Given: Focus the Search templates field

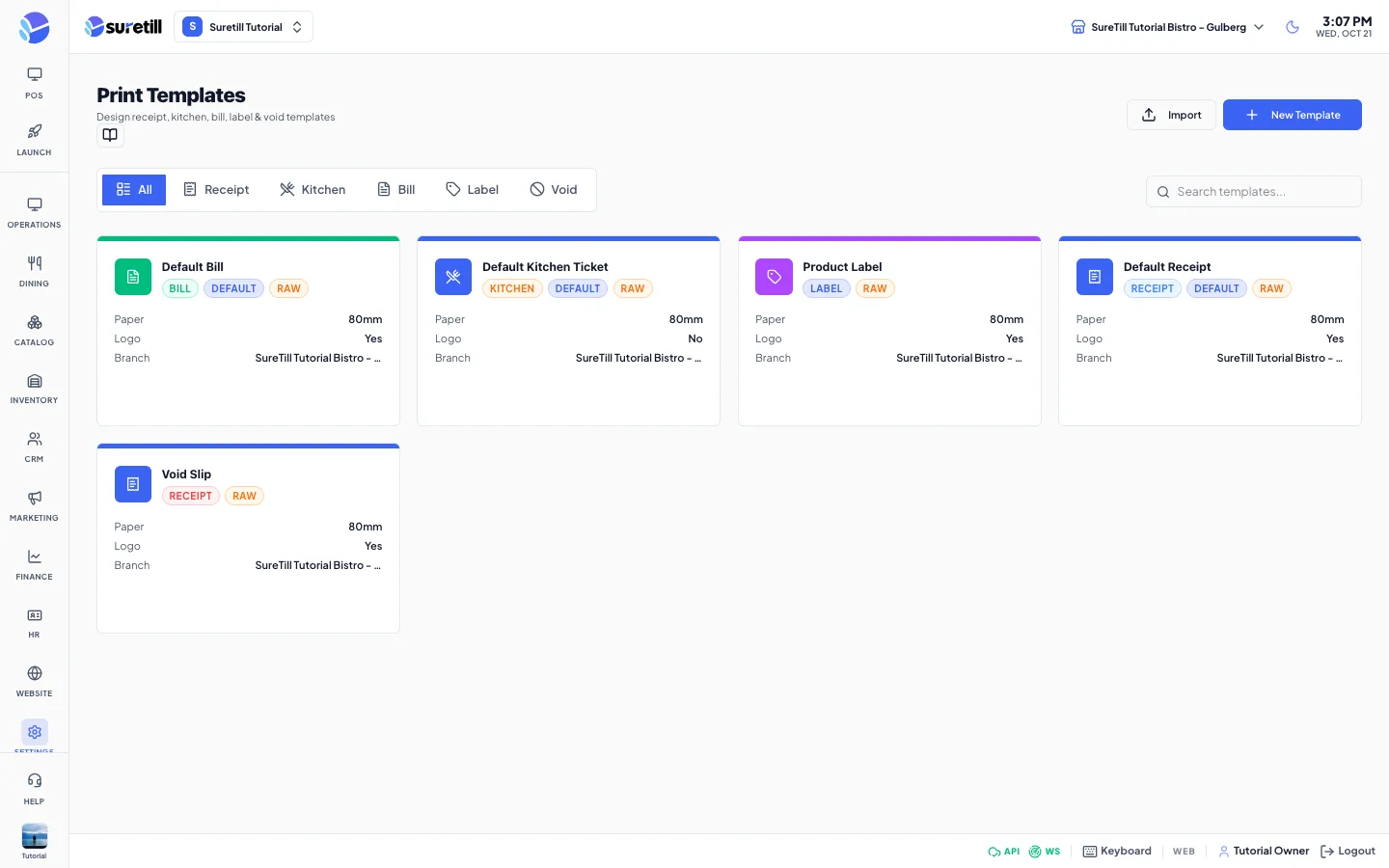Looking at the screenshot, I should 1254,191.
